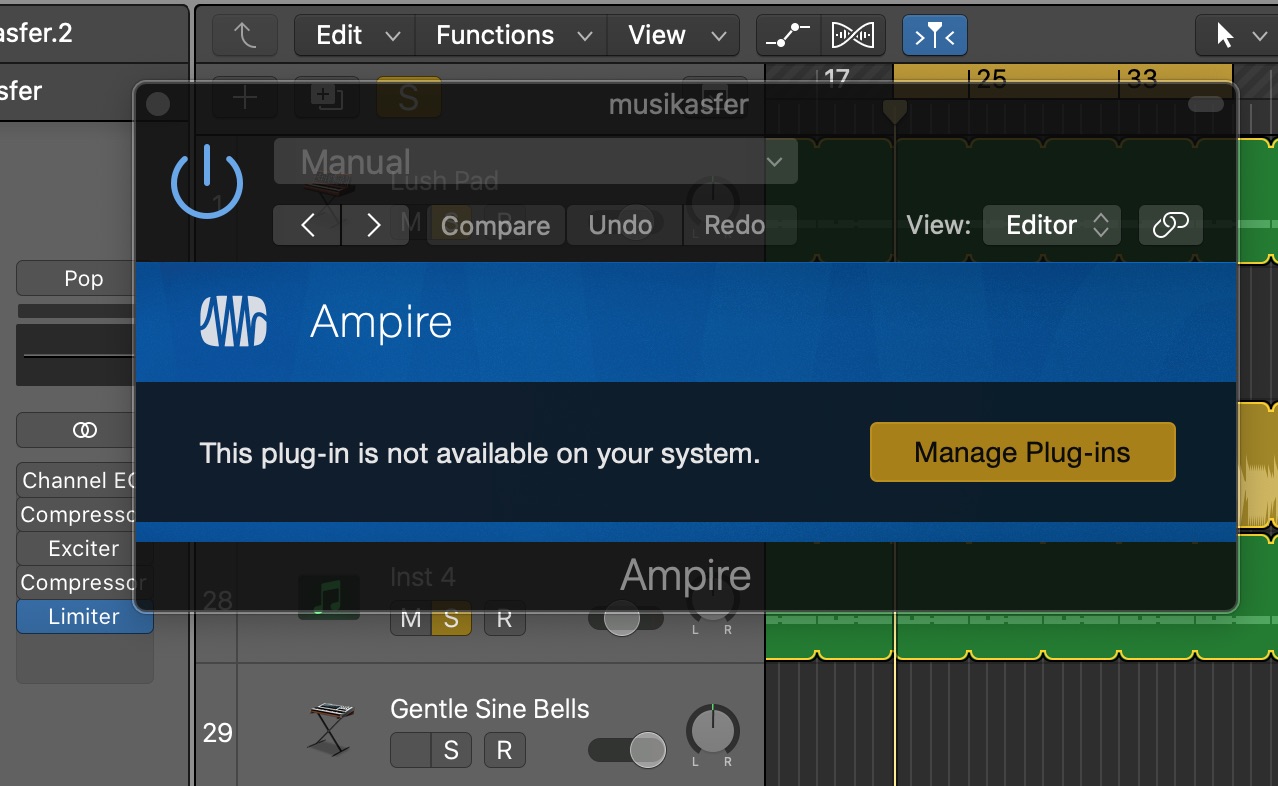Open the Channel EQ plug-in slot
This screenshot has width=1278, height=786.
(x=84, y=481)
